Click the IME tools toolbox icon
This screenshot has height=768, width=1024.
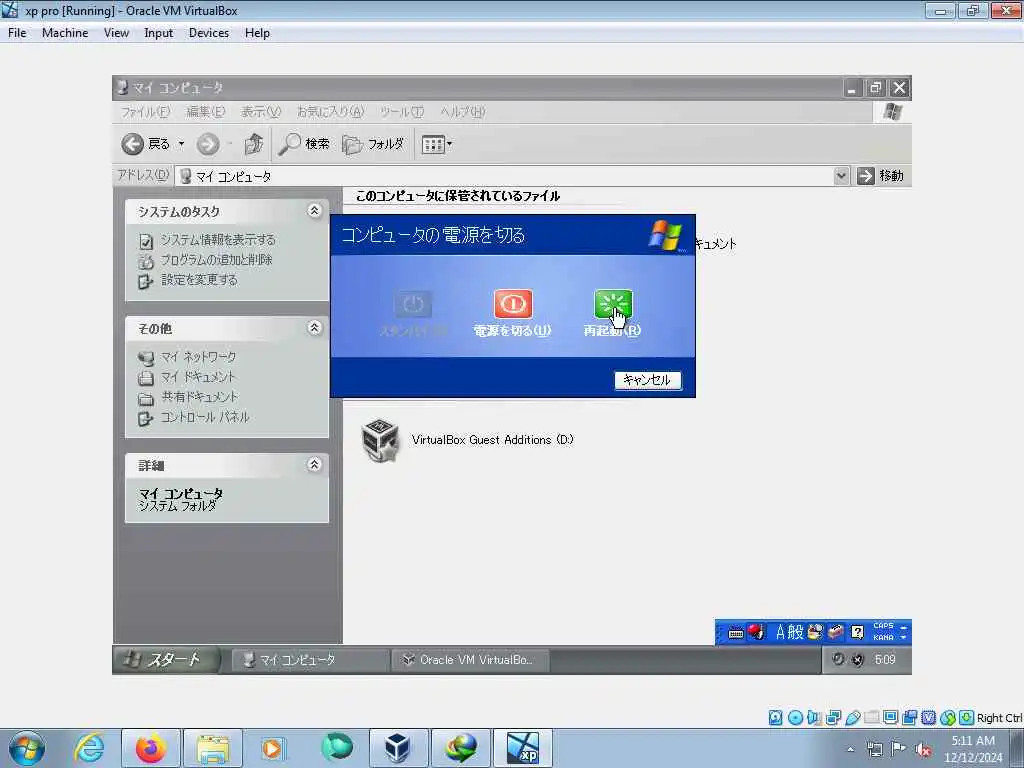pos(836,632)
